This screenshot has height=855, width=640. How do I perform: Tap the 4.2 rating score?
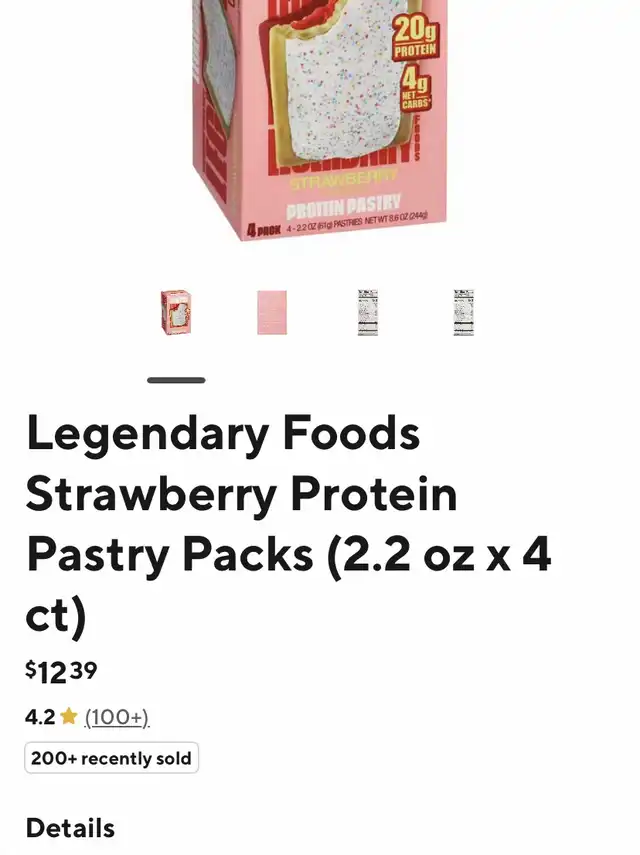40,717
